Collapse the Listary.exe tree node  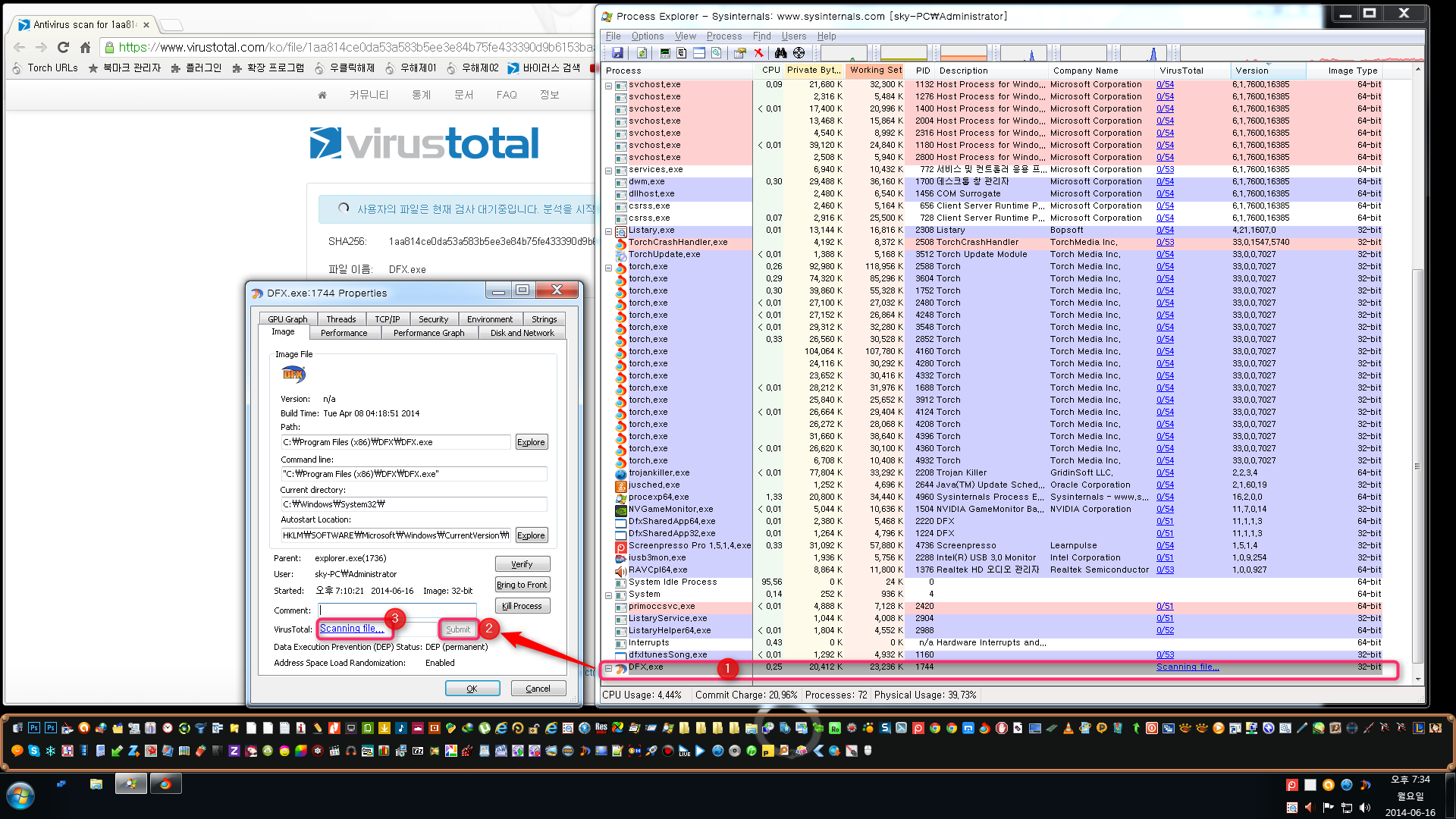coord(608,231)
